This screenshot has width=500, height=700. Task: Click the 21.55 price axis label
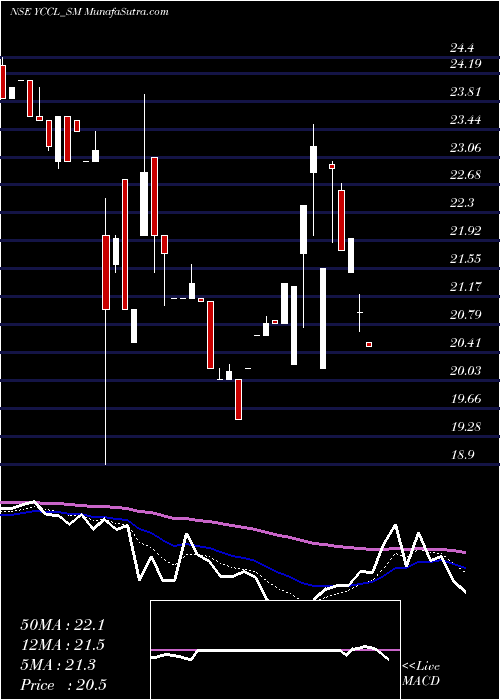coord(466,259)
